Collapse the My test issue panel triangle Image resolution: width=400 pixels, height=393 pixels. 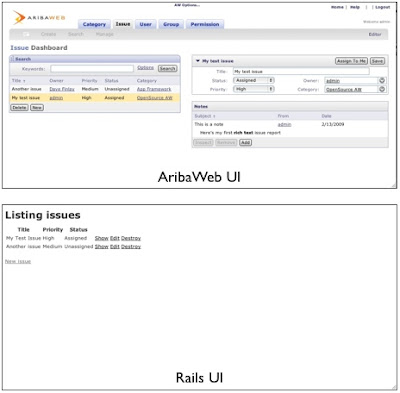(198, 61)
